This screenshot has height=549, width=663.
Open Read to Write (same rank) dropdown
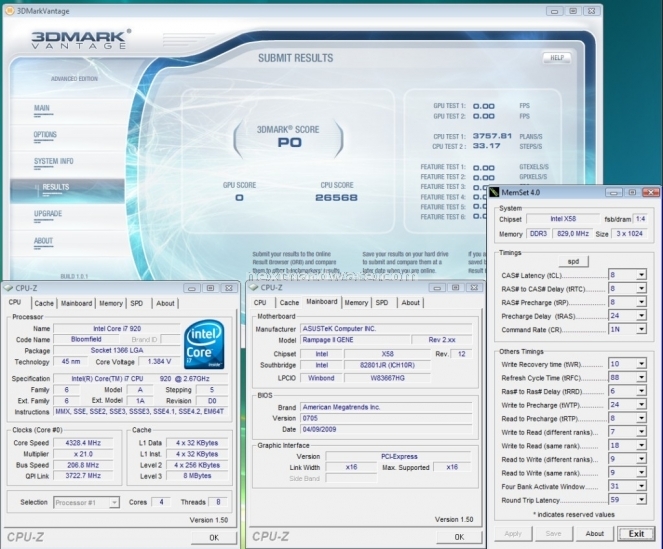pyautogui.click(x=641, y=472)
